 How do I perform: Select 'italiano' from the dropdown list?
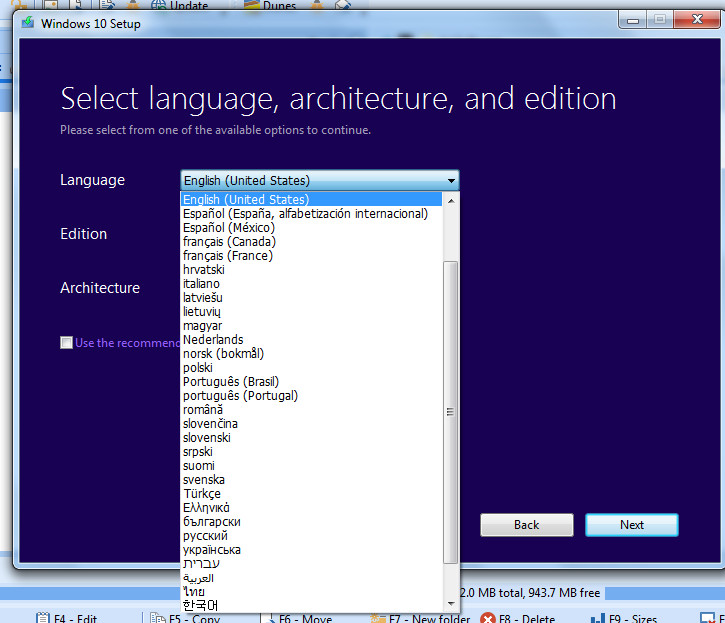201,284
